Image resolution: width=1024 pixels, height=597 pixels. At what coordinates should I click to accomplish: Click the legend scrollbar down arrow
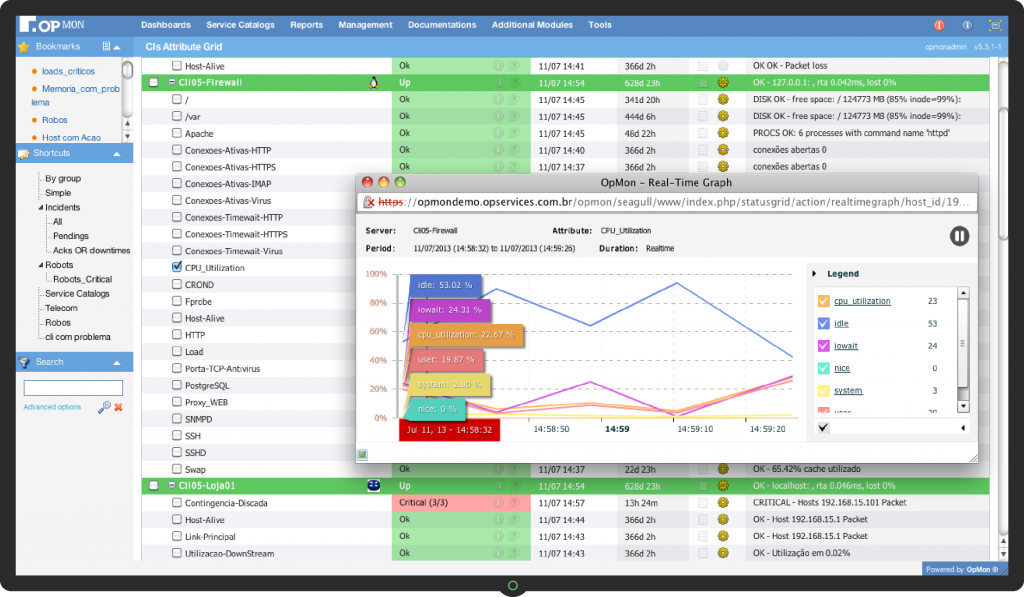pos(963,406)
